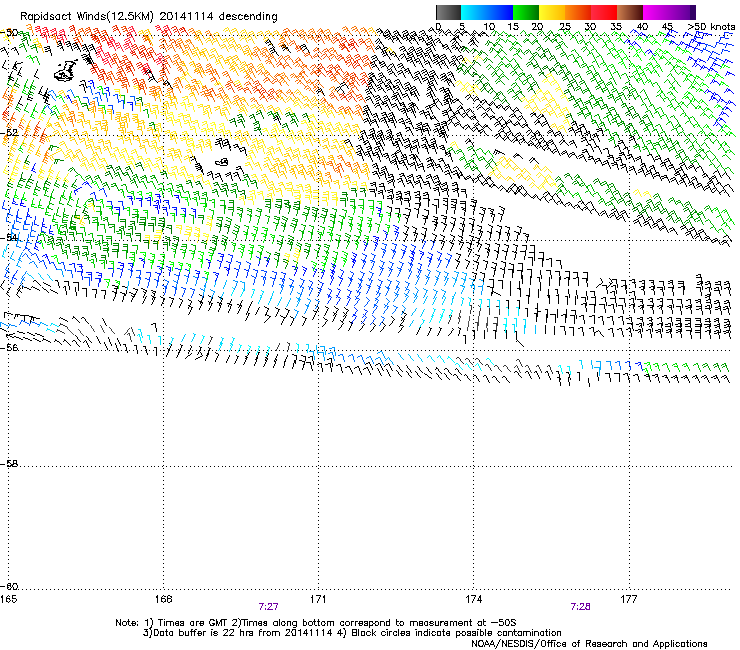Click the latitude label '-60'
The image size is (740, 650).
pyautogui.click(x=9, y=586)
